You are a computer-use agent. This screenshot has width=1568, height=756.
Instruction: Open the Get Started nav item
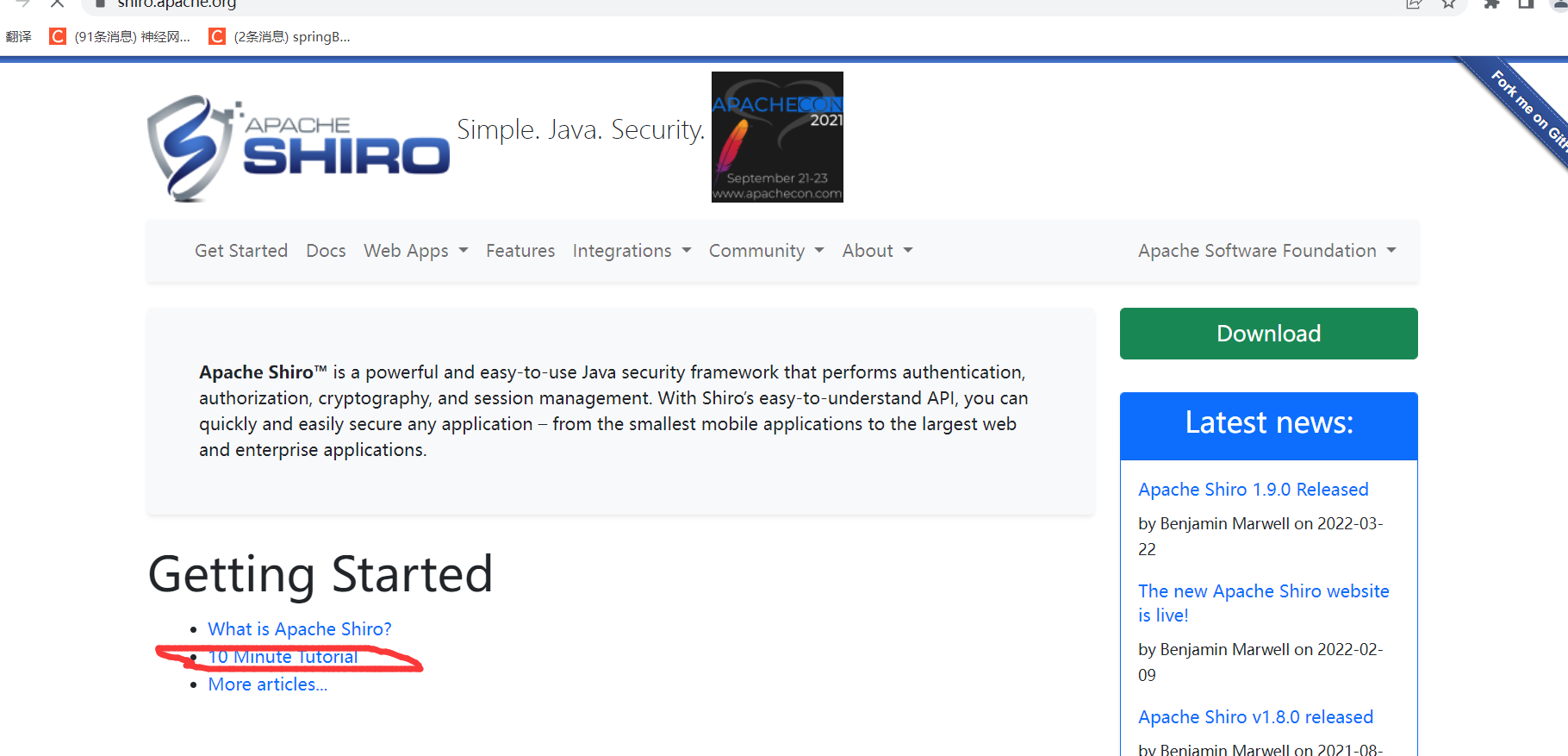point(241,251)
